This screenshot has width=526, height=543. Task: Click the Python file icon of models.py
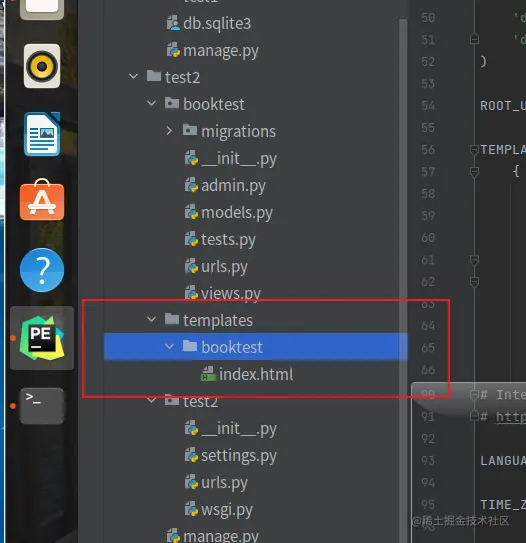(191, 212)
